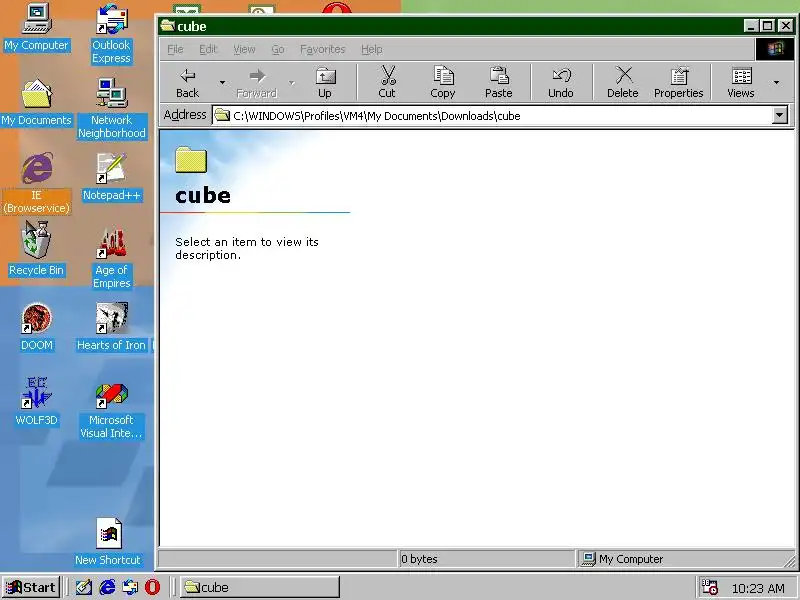This screenshot has width=800, height=600.
Task: Select the Notepad++ desktop shortcut
Action: pyautogui.click(x=111, y=177)
